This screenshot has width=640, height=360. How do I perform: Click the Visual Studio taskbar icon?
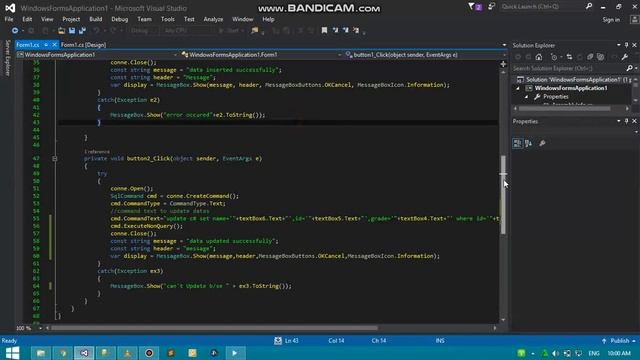pos(84,353)
